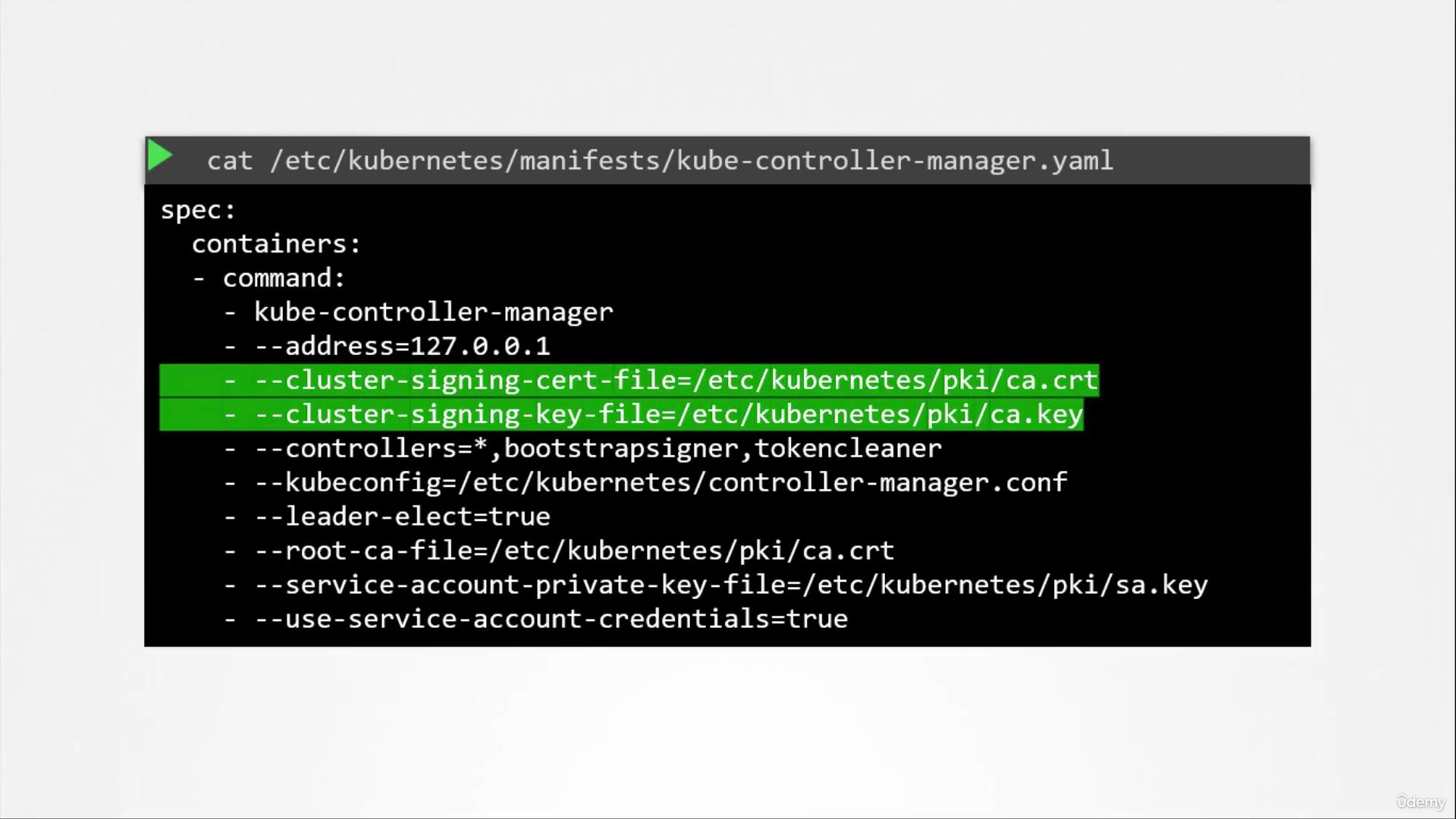The image size is (1456, 819).
Task: Click the Udemy watermark logo
Action: click(x=1420, y=802)
